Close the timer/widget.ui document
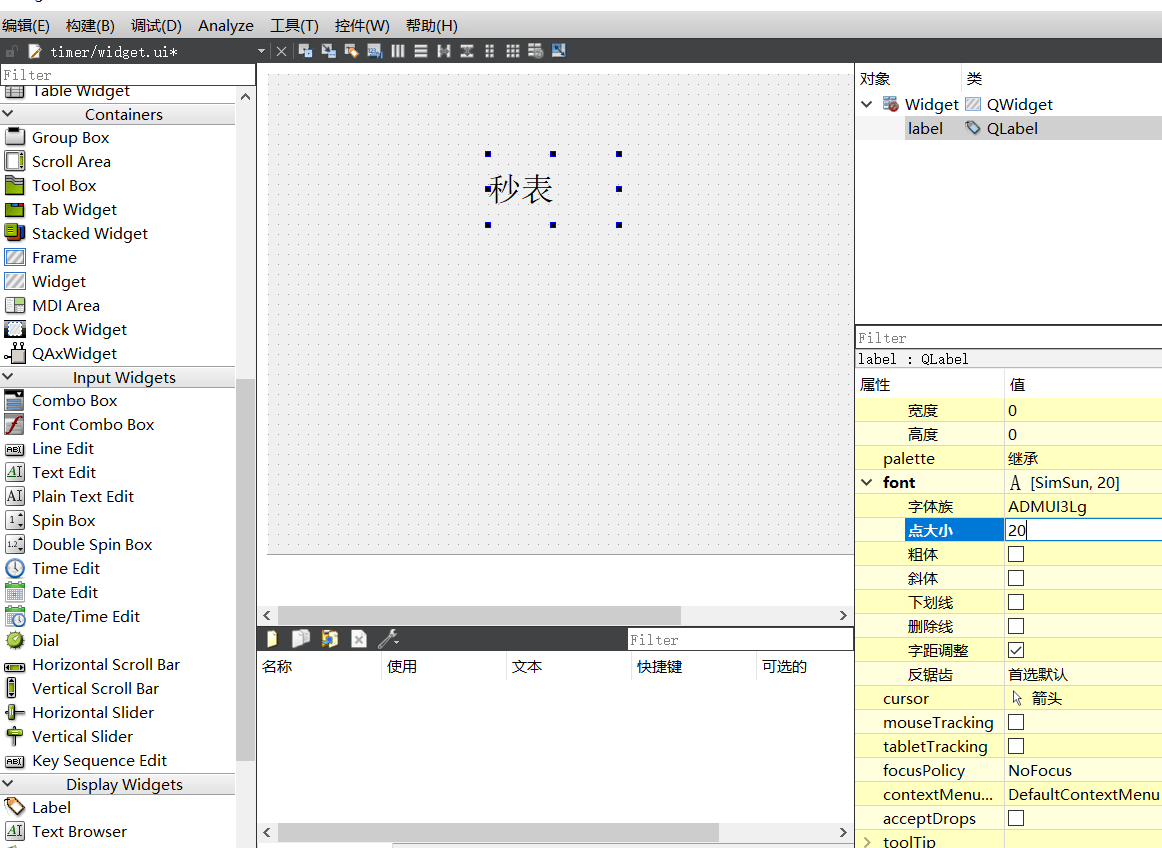 tap(282, 51)
